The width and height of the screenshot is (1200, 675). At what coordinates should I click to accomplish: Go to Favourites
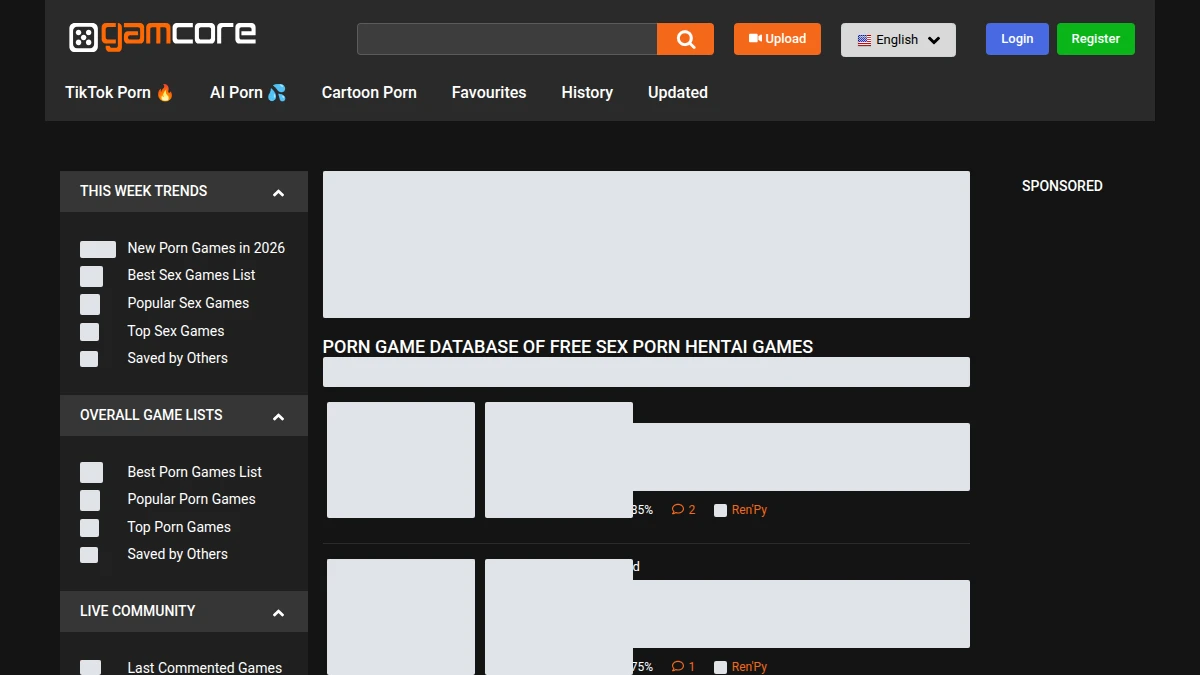coord(489,92)
